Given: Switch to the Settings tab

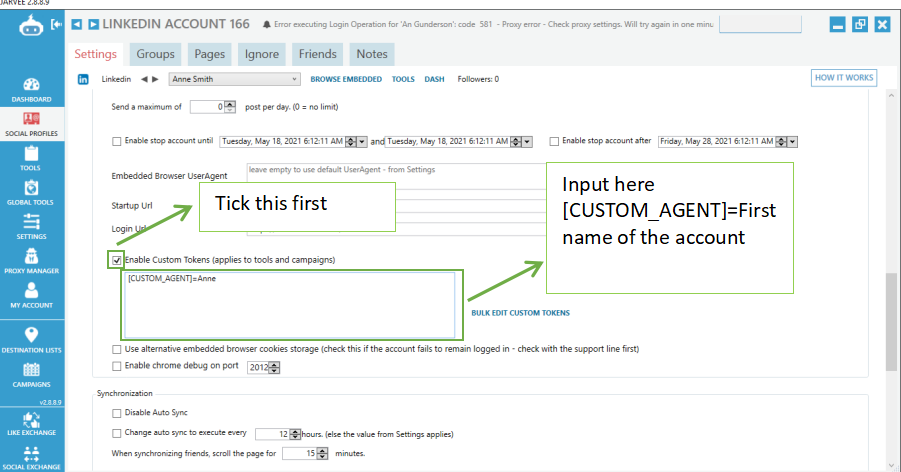Looking at the screenshot, I should coord(95,54).
